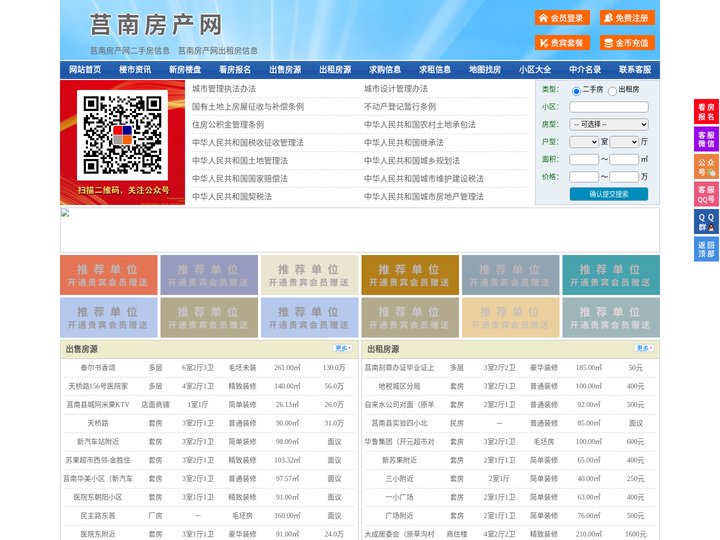Open the 户型 厅 dropdown
The height and width of the screenshot is (540, 720).
(x=624, y=142)
